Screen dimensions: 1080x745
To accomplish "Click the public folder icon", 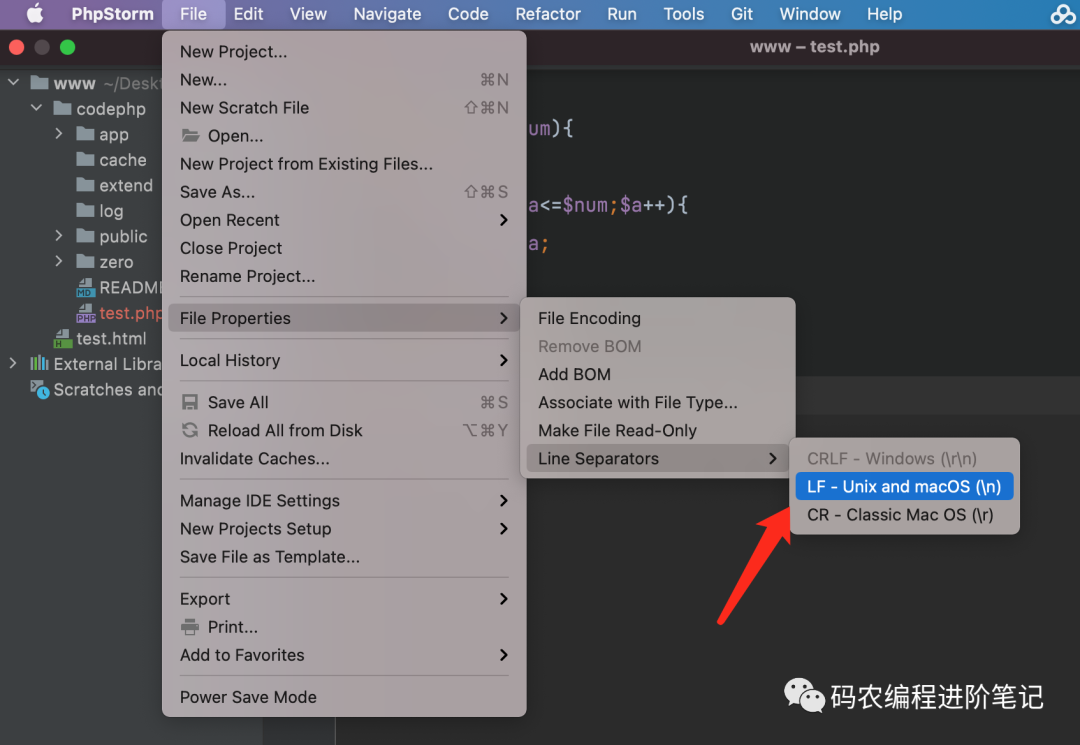I will click(x=85, y=236).
